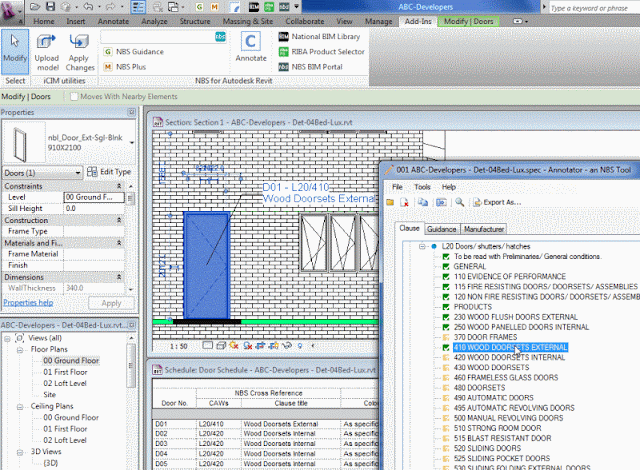
Task: Click the Redo arrow in quick access toolbar
Action: click(110, 7)
